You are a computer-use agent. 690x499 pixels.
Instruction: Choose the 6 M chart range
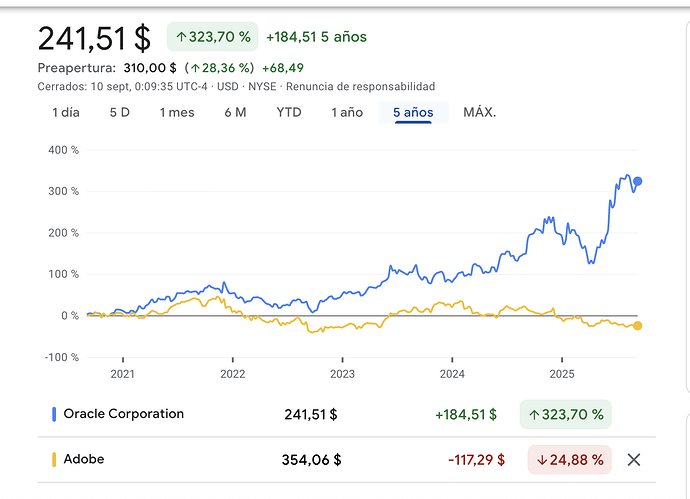[x=235, y=112]
